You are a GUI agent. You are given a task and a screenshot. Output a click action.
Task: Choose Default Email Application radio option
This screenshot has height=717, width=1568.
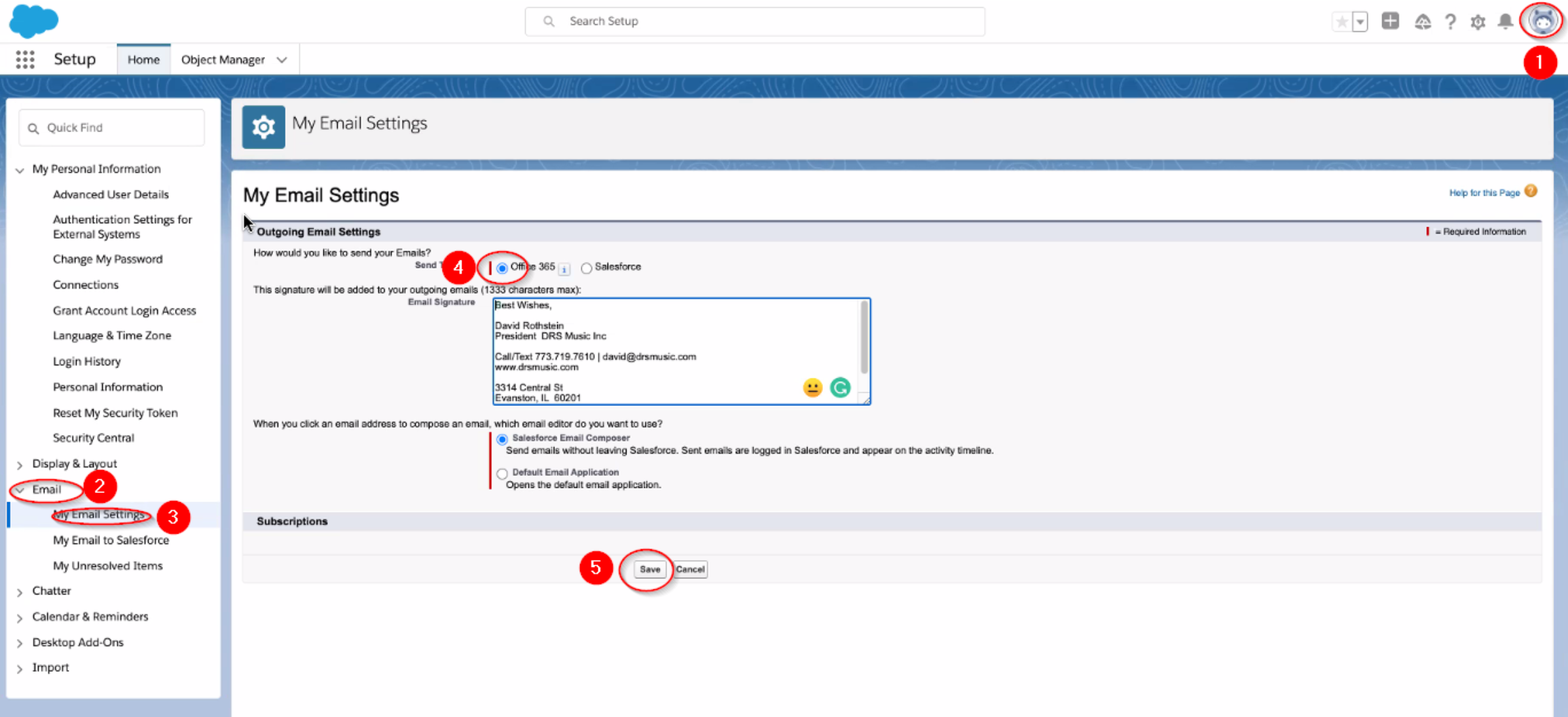[x=502, y=473]
